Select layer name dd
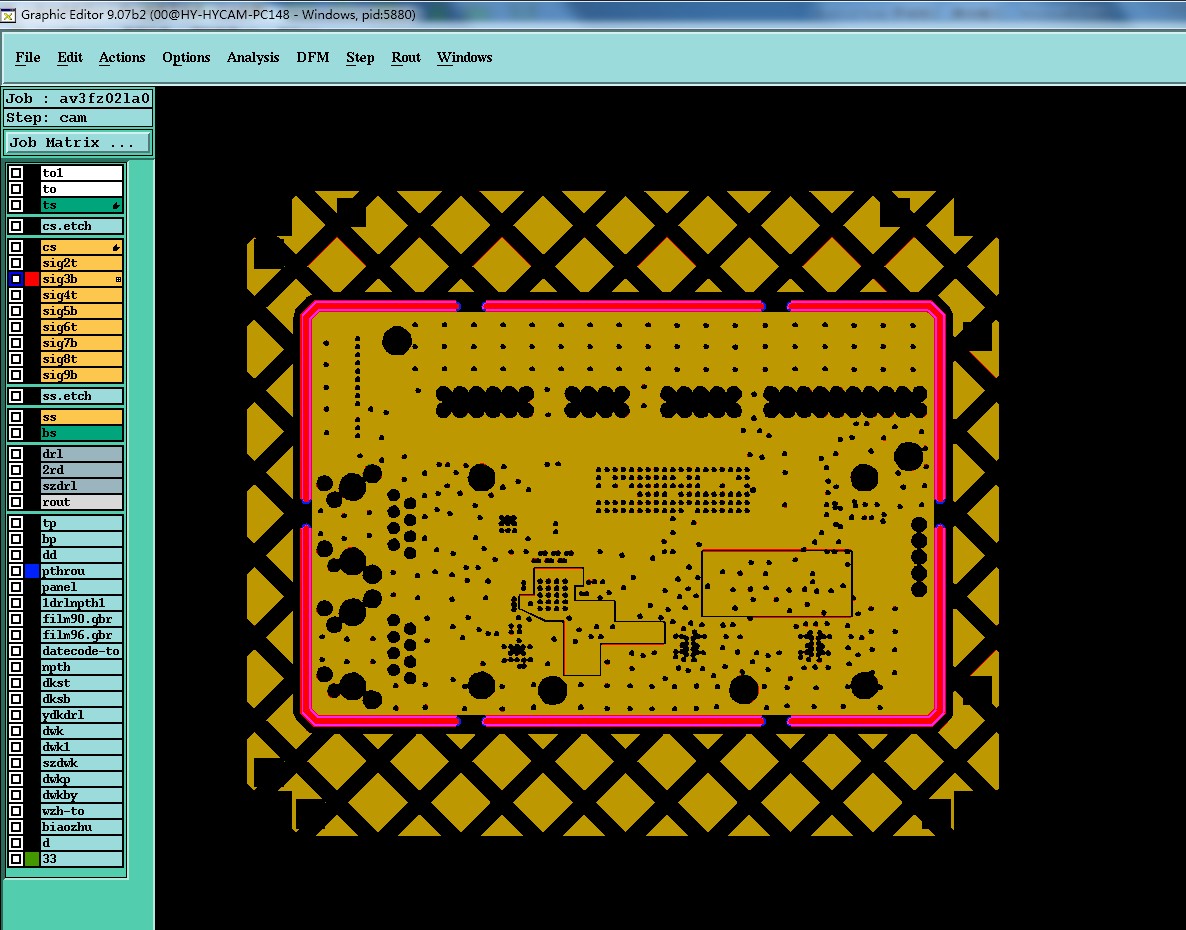 click(82, 555)
